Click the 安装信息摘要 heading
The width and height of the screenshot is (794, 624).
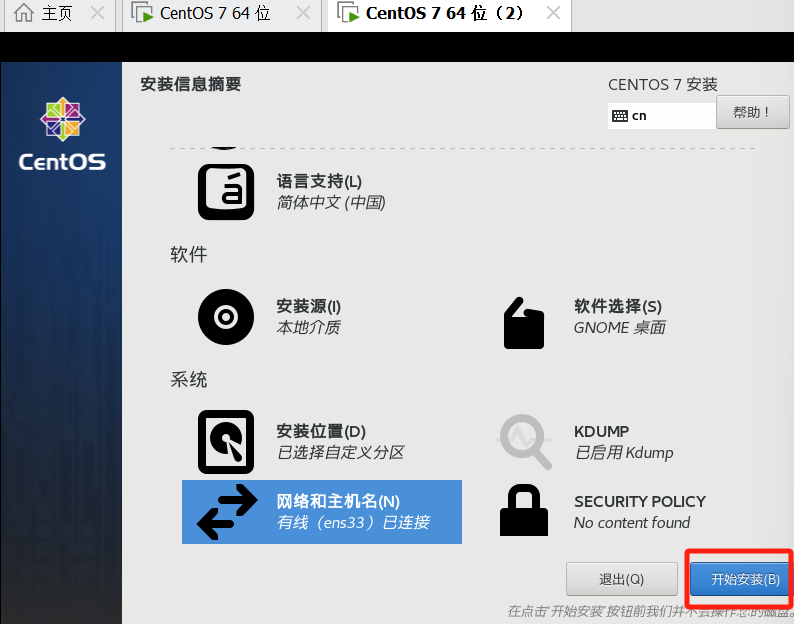tap(190, 84)
